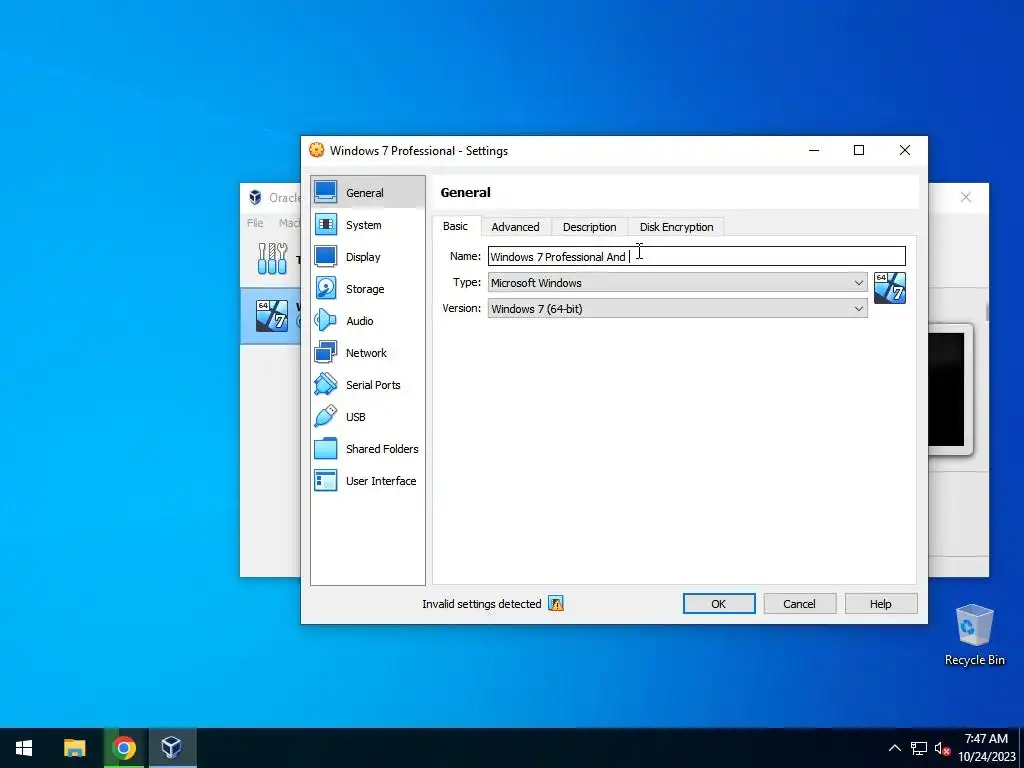The width and height of the screenshot is (1024, 768).
Task: Maximize the Settings dialog
Action: (859, 150)
